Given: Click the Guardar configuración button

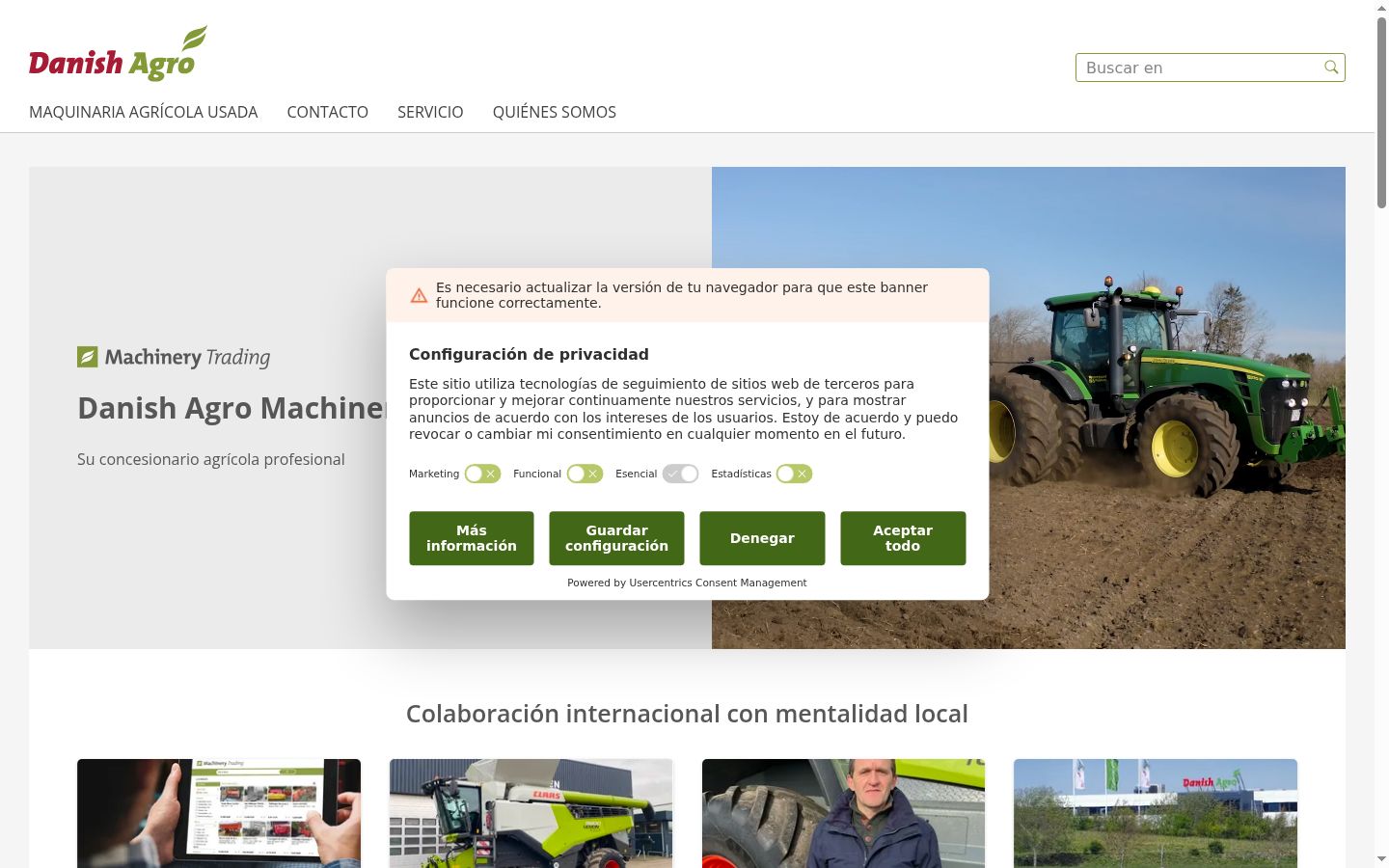Looking at the screenshot, I should (x=616, y=538).
